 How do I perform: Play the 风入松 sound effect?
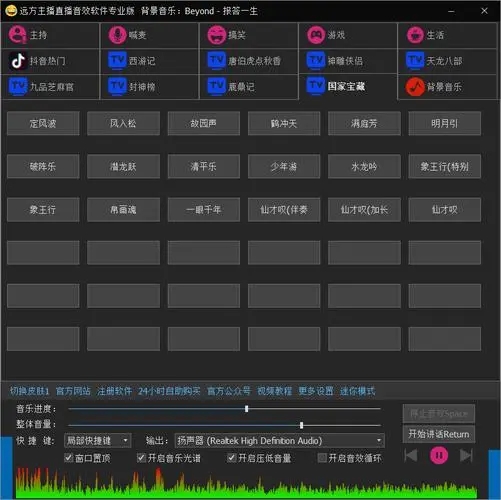(x=123, y=123)
